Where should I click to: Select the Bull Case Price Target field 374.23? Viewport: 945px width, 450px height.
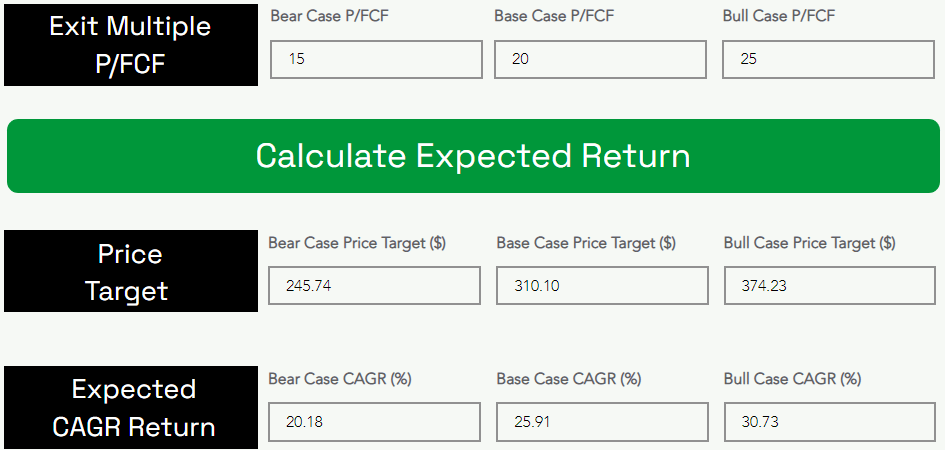829,285
